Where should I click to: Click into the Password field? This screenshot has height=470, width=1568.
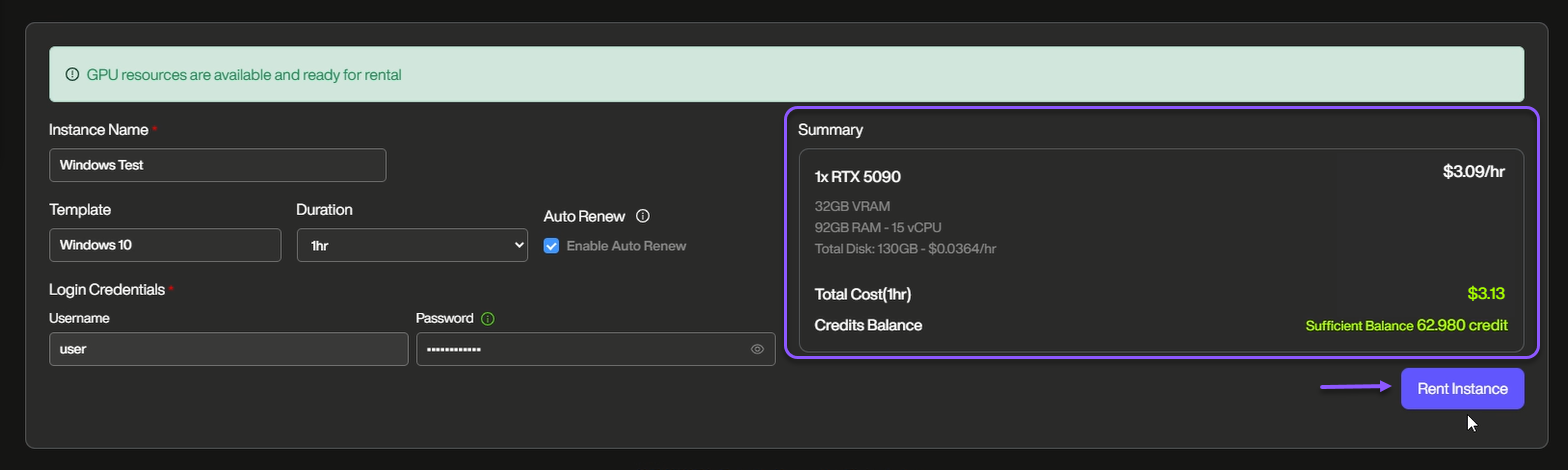coord(580,349)
